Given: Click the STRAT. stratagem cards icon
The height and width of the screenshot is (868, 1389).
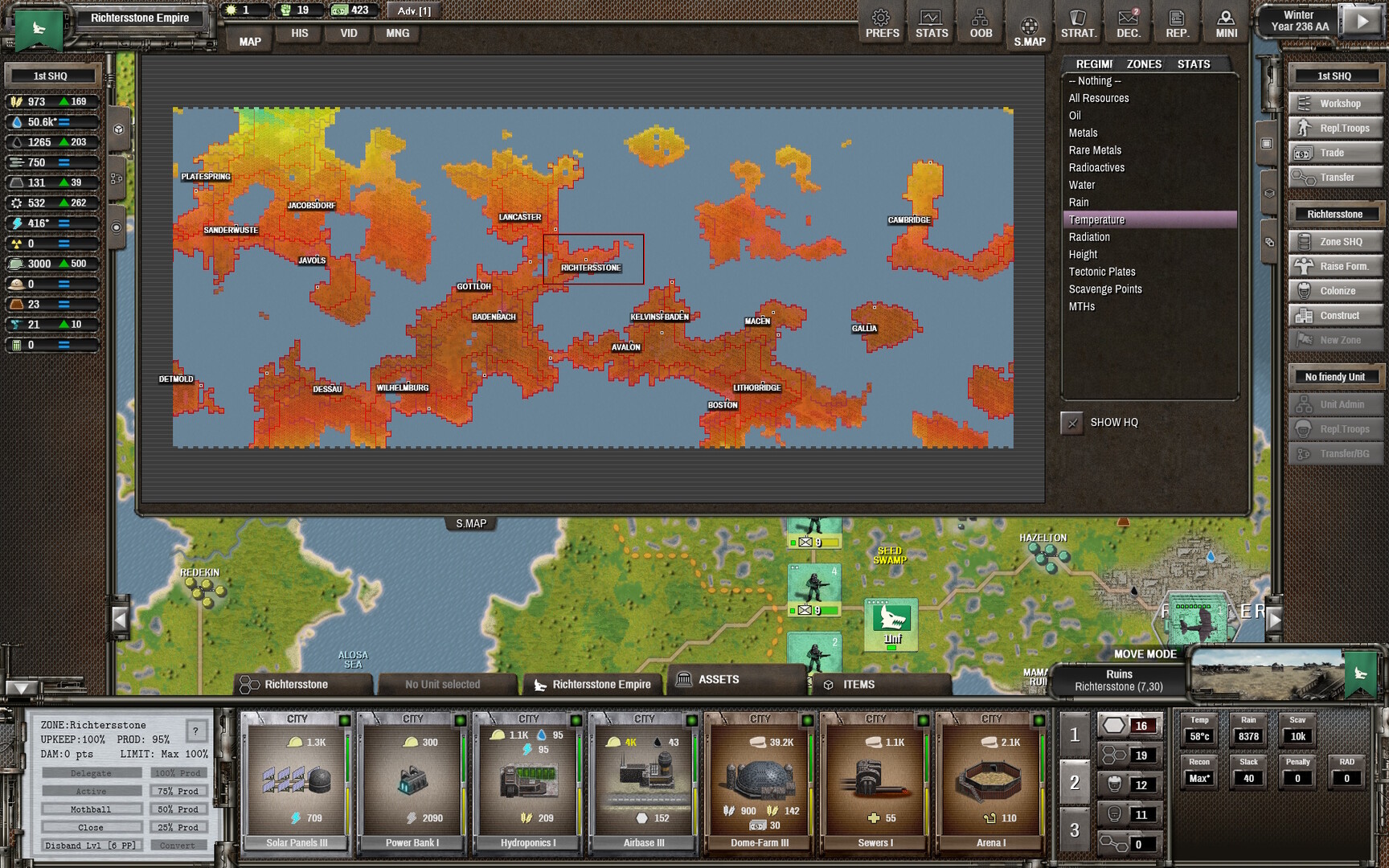Looking at the screenshot, I should click(x=1077, y=22).
